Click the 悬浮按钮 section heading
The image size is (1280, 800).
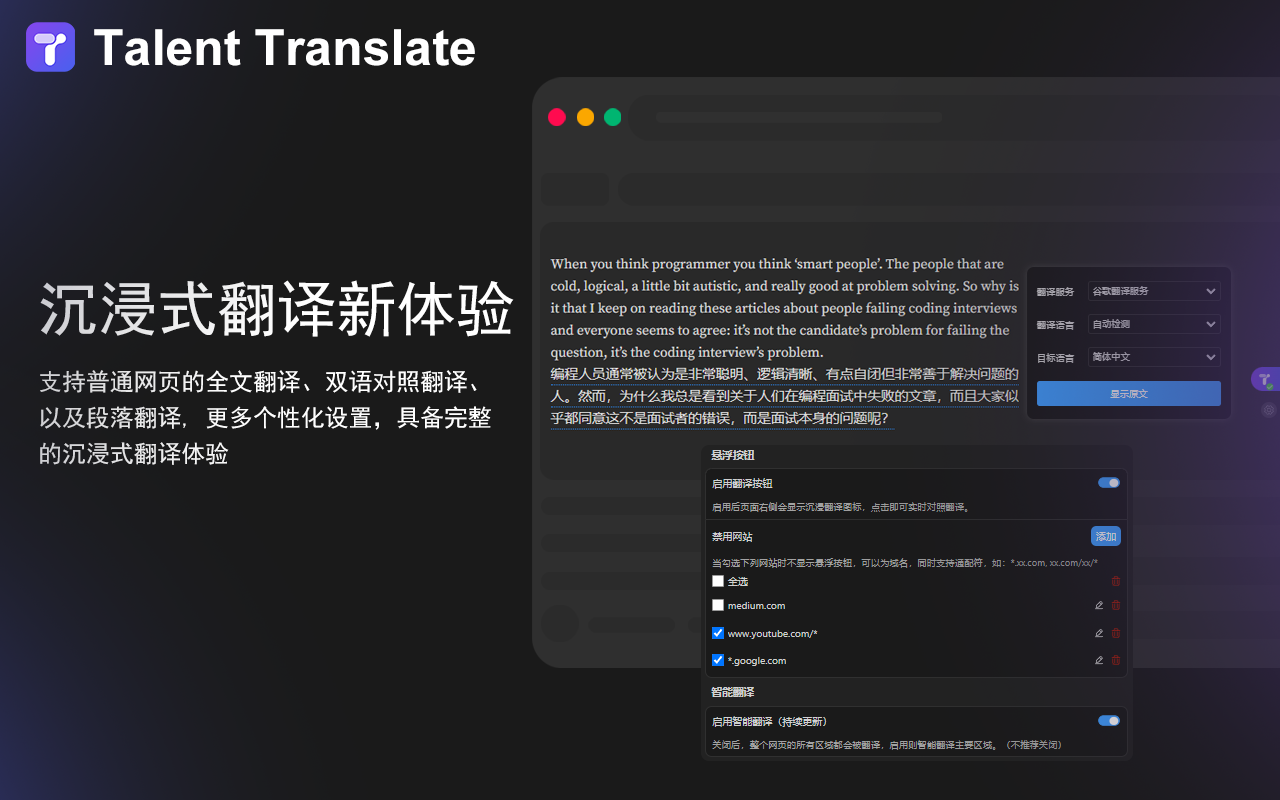coord(732,456)
